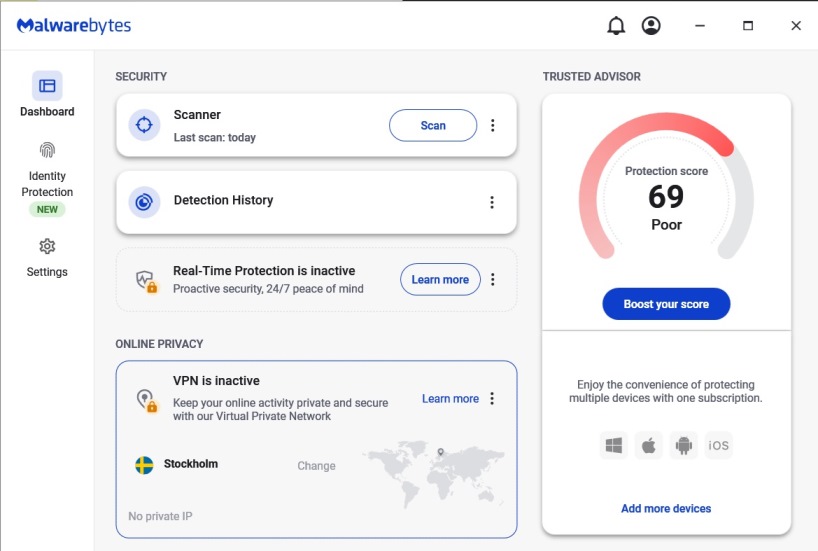Image resolution: width=818 pixels, height=551 pixels.
Task: Click the Scanner crosshair icon
Action: [144, 125]
